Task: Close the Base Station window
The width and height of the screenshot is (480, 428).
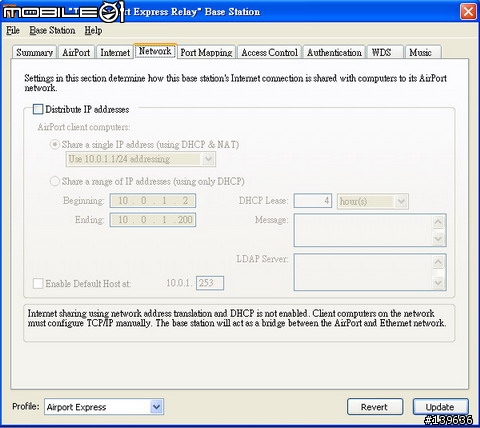Action: point(468,12)
